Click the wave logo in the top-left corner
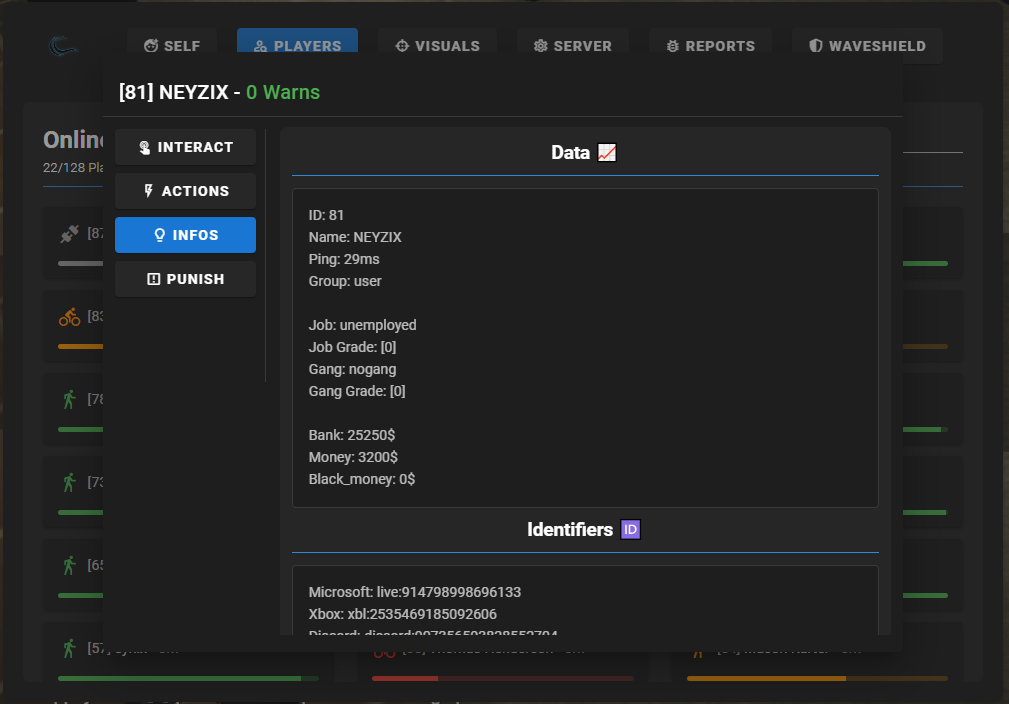 (x=62, y=45)
